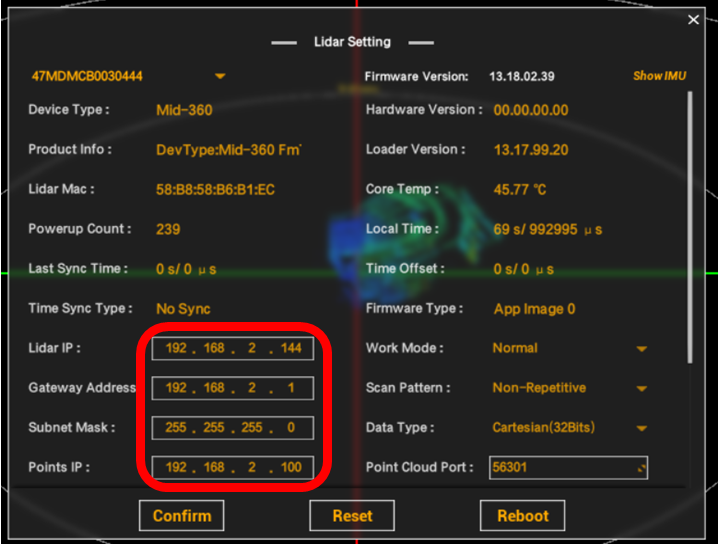
Task: Expand the Work Mode dropdown
Action: [x=641, y=349]
